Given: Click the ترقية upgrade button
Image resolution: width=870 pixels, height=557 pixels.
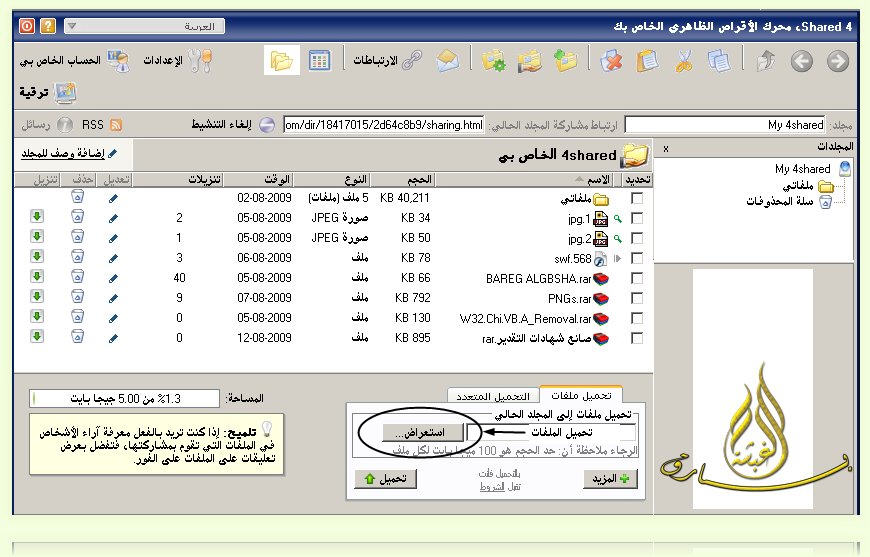Looking at the screenshot, I should pos(48,93).
